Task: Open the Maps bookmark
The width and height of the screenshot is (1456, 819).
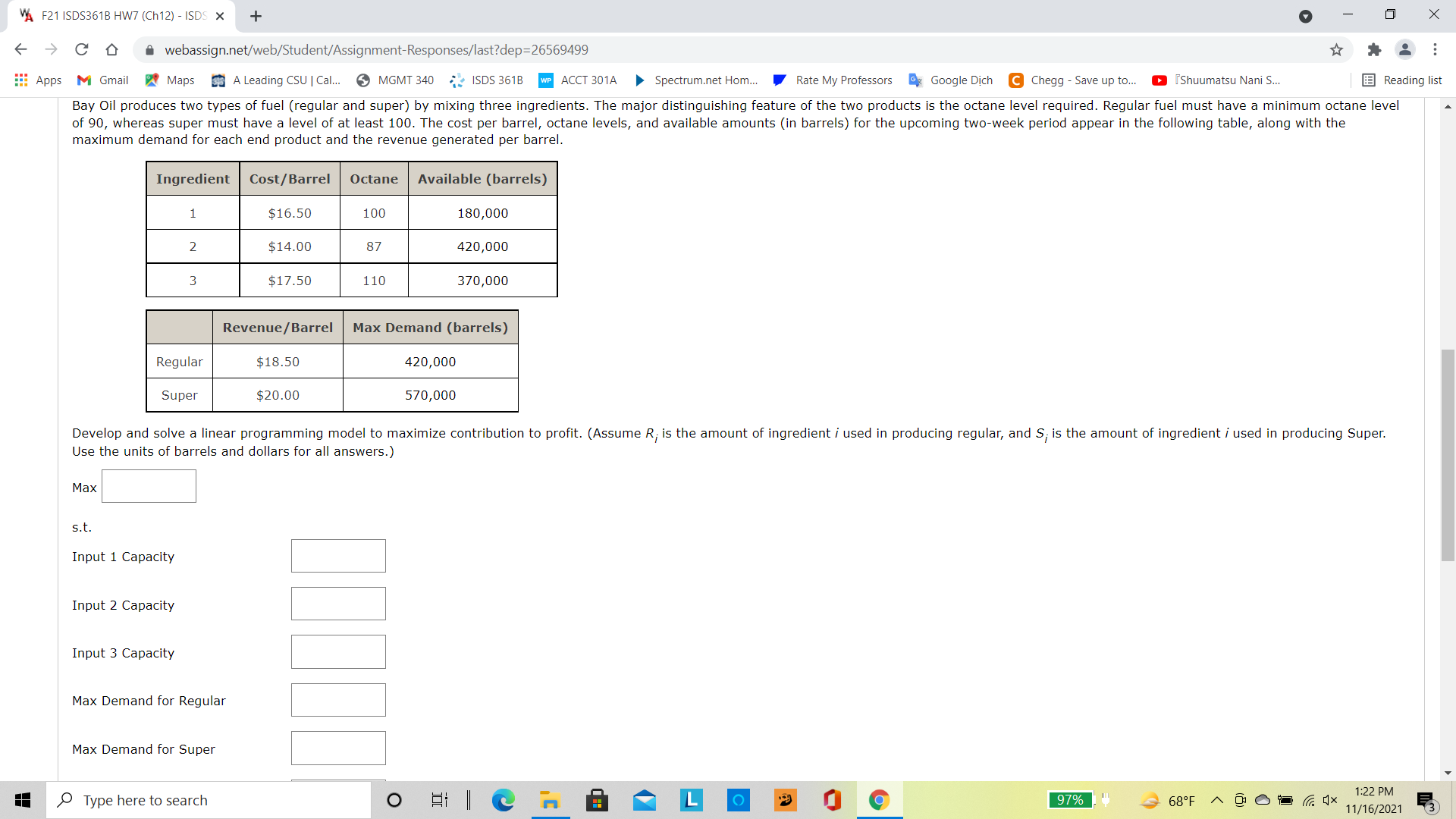Action: [x=169, y=80]
